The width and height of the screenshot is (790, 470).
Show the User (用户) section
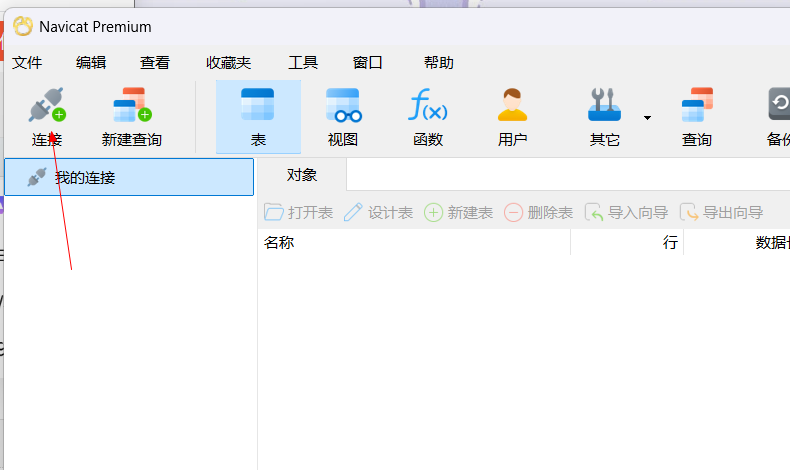click(x=512, y=117)
